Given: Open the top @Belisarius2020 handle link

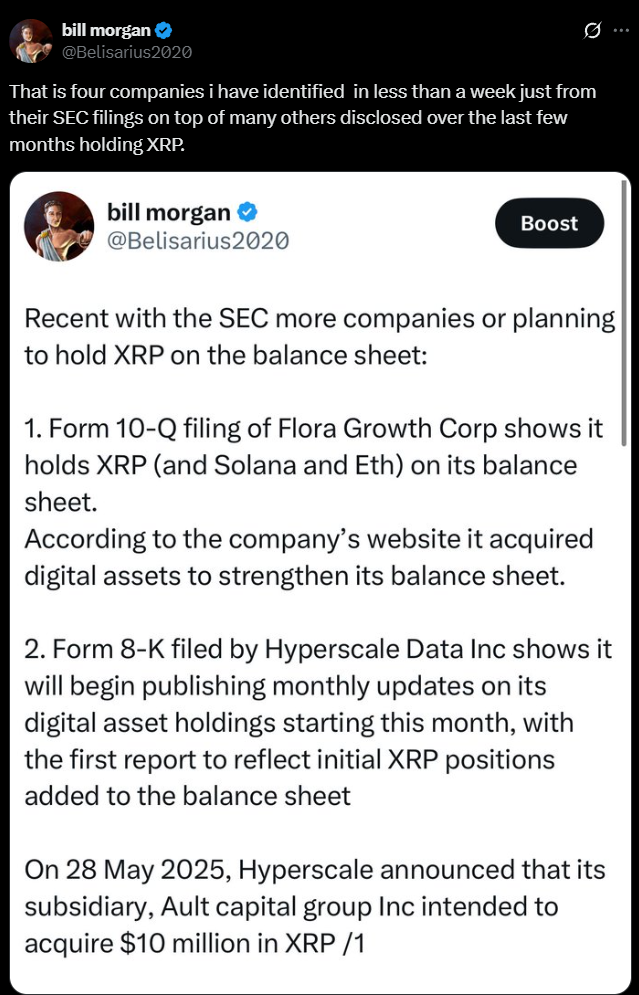Looking at the screenshot, I should [126, 52].
